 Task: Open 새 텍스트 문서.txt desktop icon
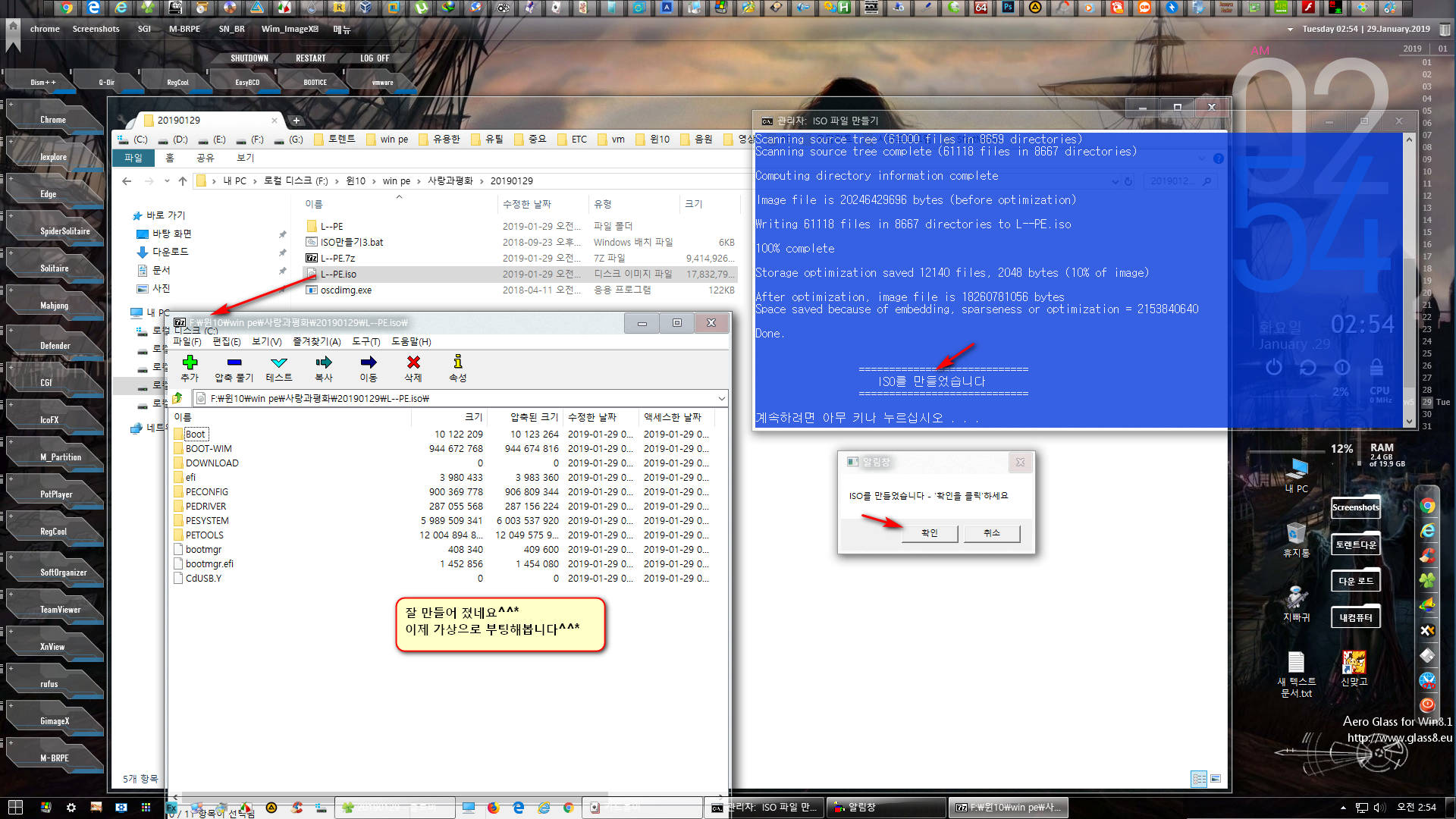click(1296, 674)
